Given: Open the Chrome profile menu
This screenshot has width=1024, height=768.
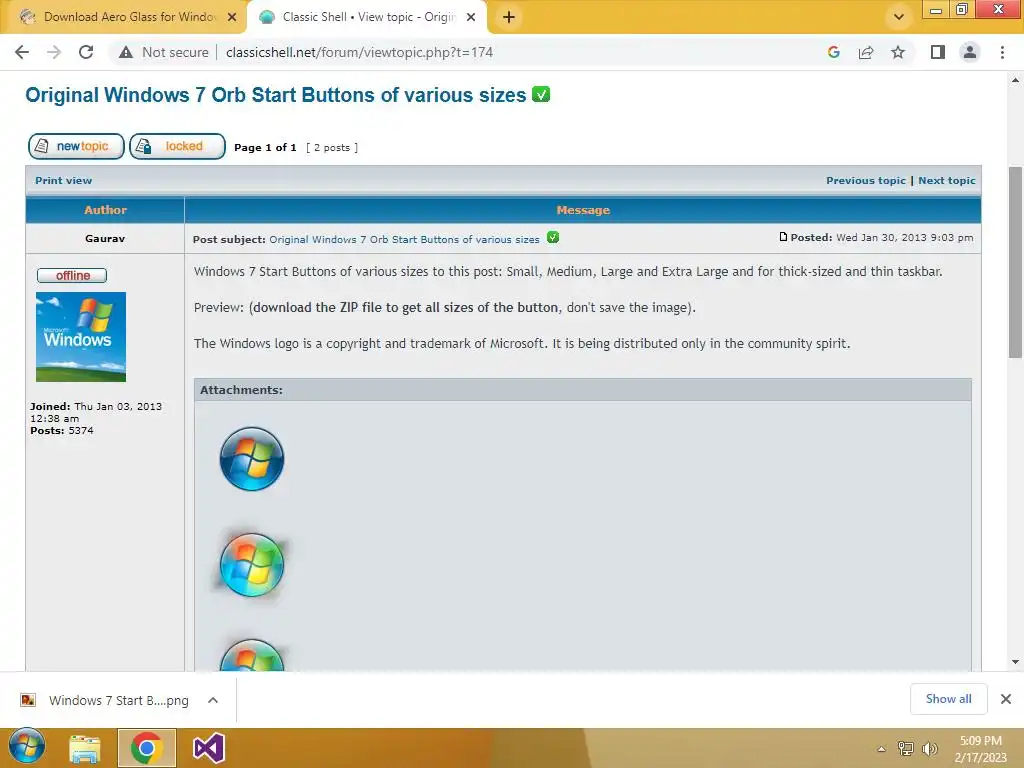Looking at the screenshot, I should click(970, 52).
